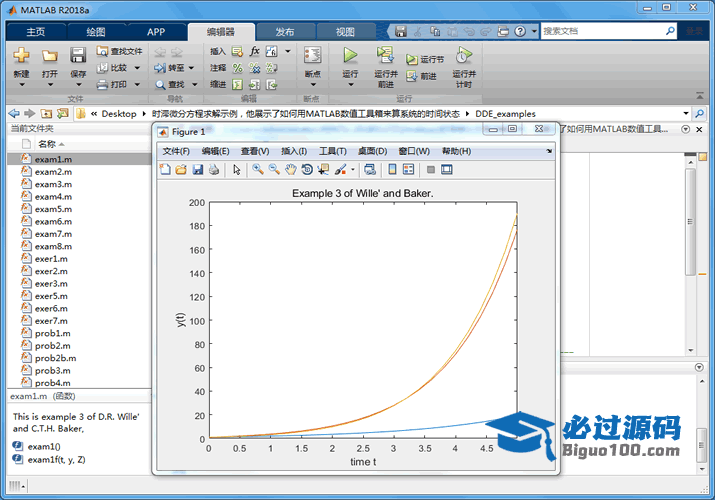Viewport: 715px width, 500px height.
Task: Select prob4.m in file list
Action: click(52, 383)
